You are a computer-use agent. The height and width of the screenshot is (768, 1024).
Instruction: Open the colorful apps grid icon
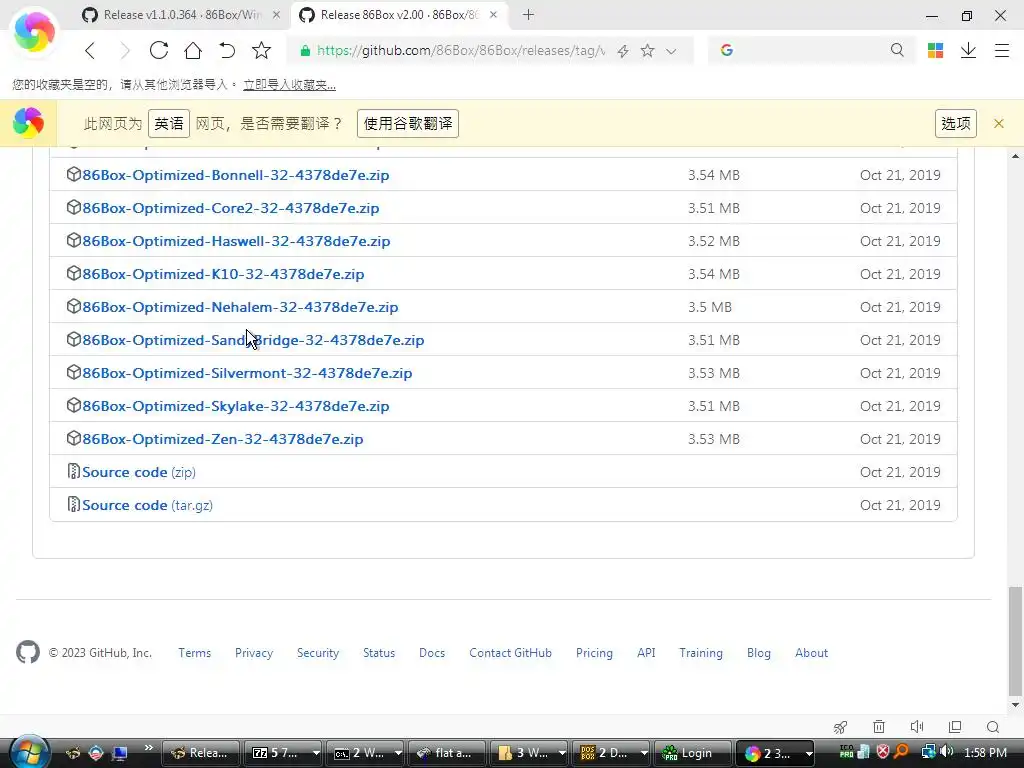pyautogui.click(x=935, y=50)
